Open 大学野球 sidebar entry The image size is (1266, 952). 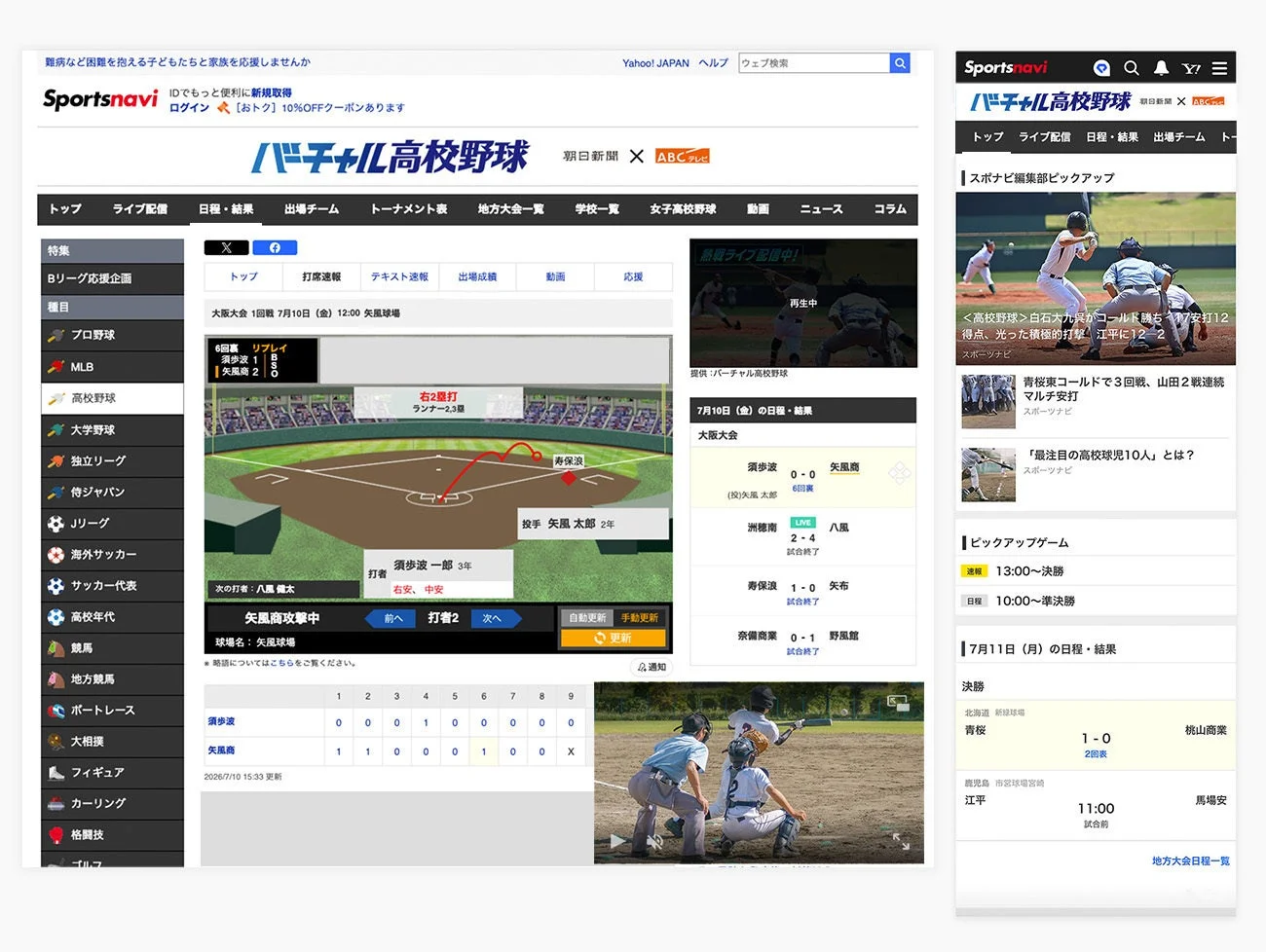click(112, 429)
